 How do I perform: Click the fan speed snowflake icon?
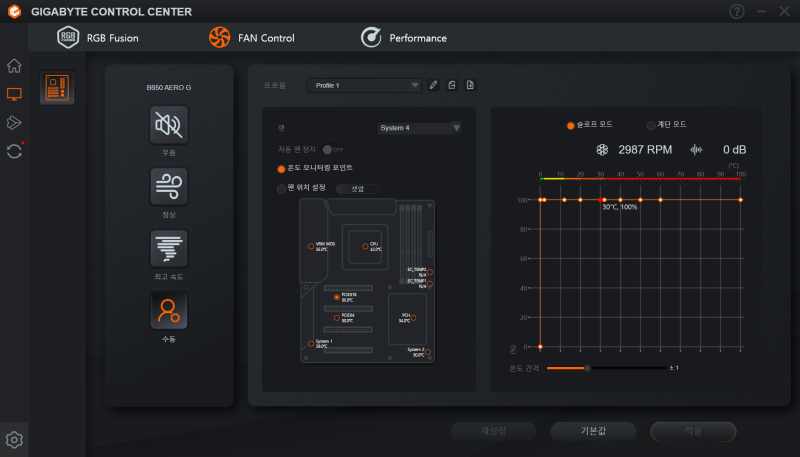coord(602,149)
